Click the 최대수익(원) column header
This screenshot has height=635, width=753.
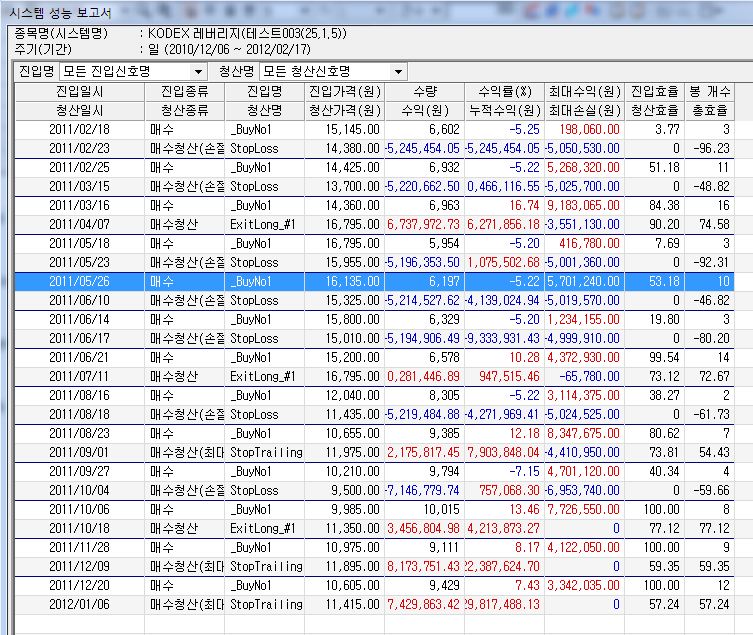point(585,91)
